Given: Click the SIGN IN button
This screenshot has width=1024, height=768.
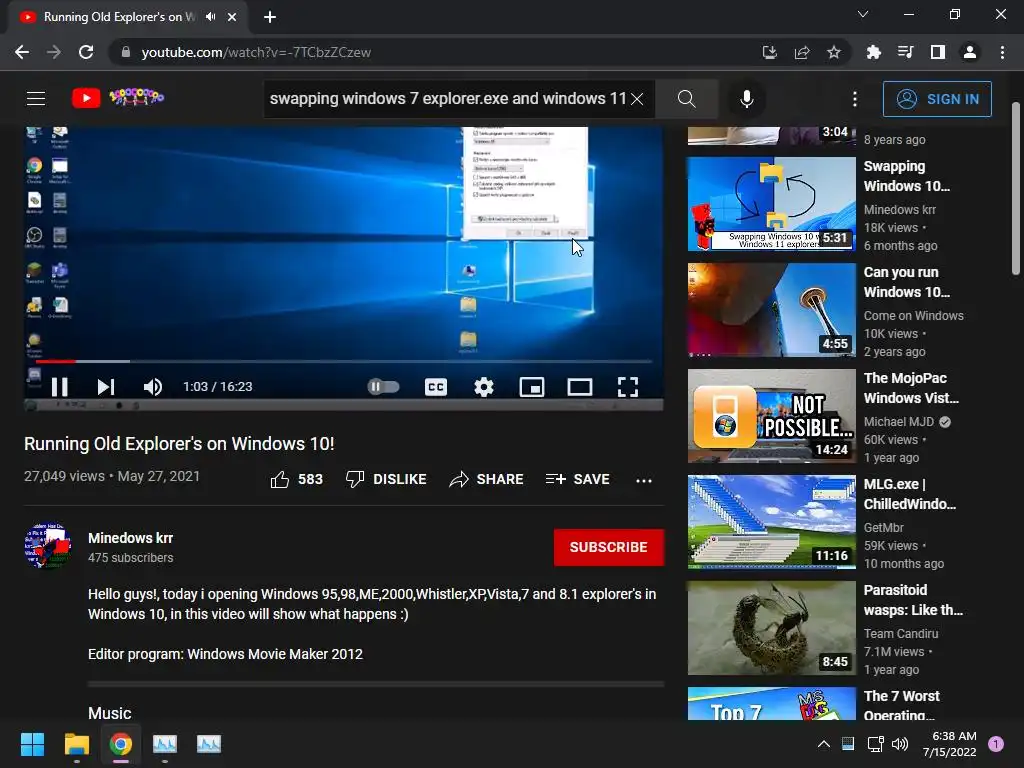Looking at the screenshot, I should pos(937,99).
